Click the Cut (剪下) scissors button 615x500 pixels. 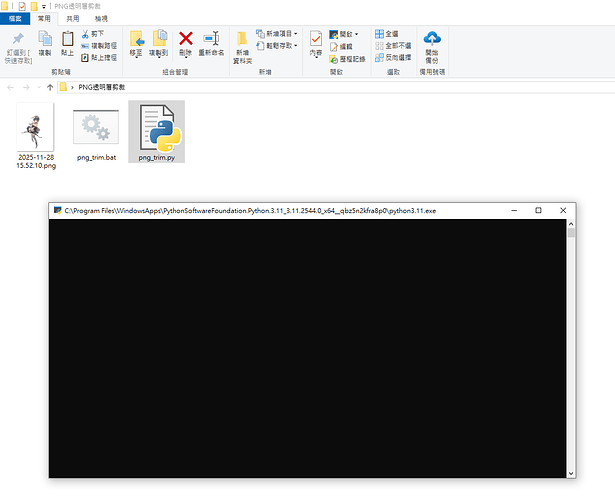click(97, 33)
